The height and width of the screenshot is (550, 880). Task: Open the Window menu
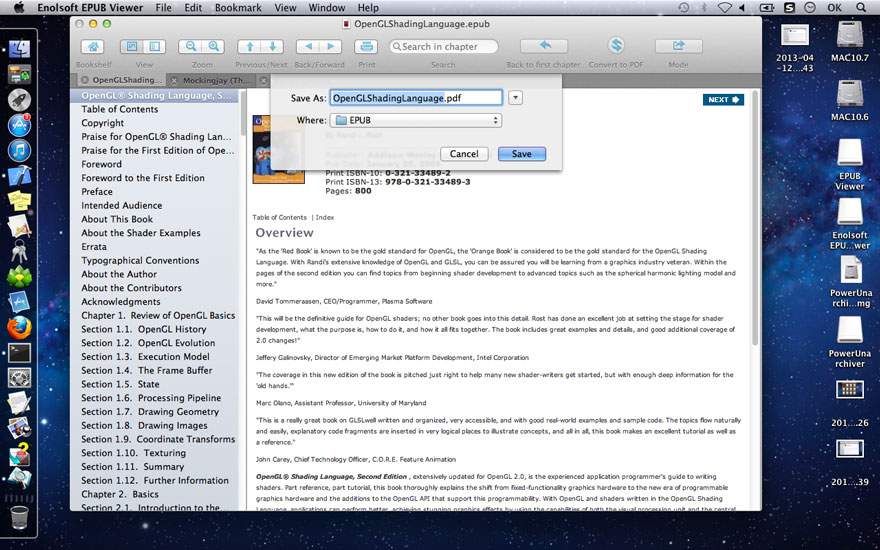point(327,8)
